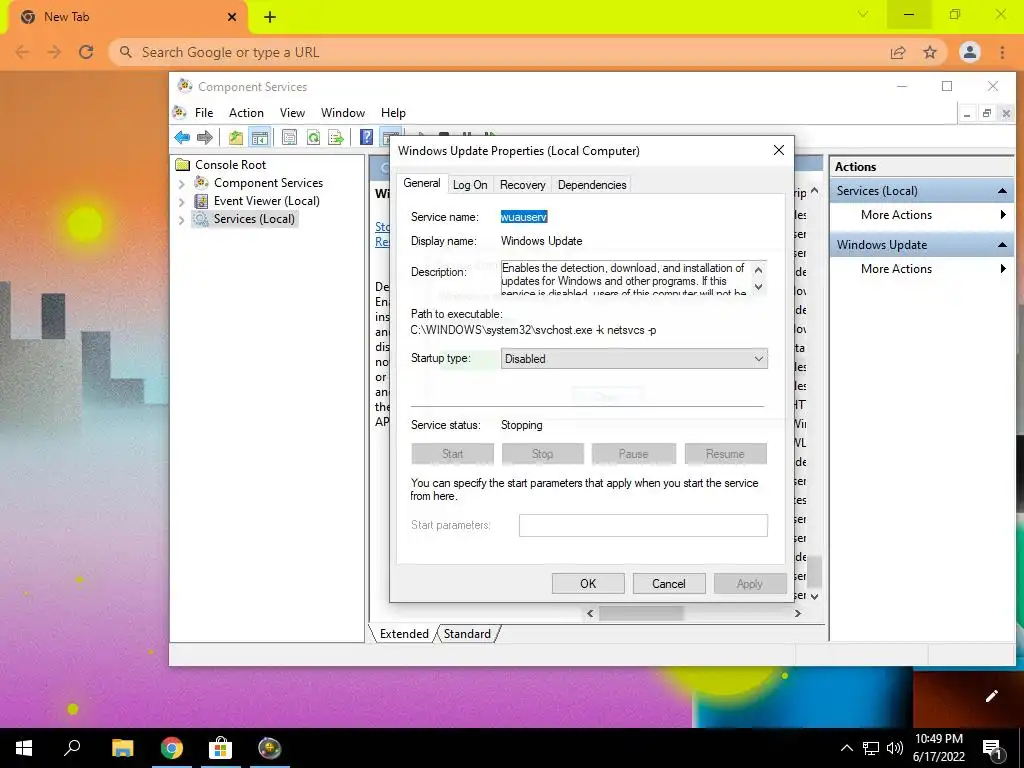Switch to the Log On tab

(x=470, y=185)
